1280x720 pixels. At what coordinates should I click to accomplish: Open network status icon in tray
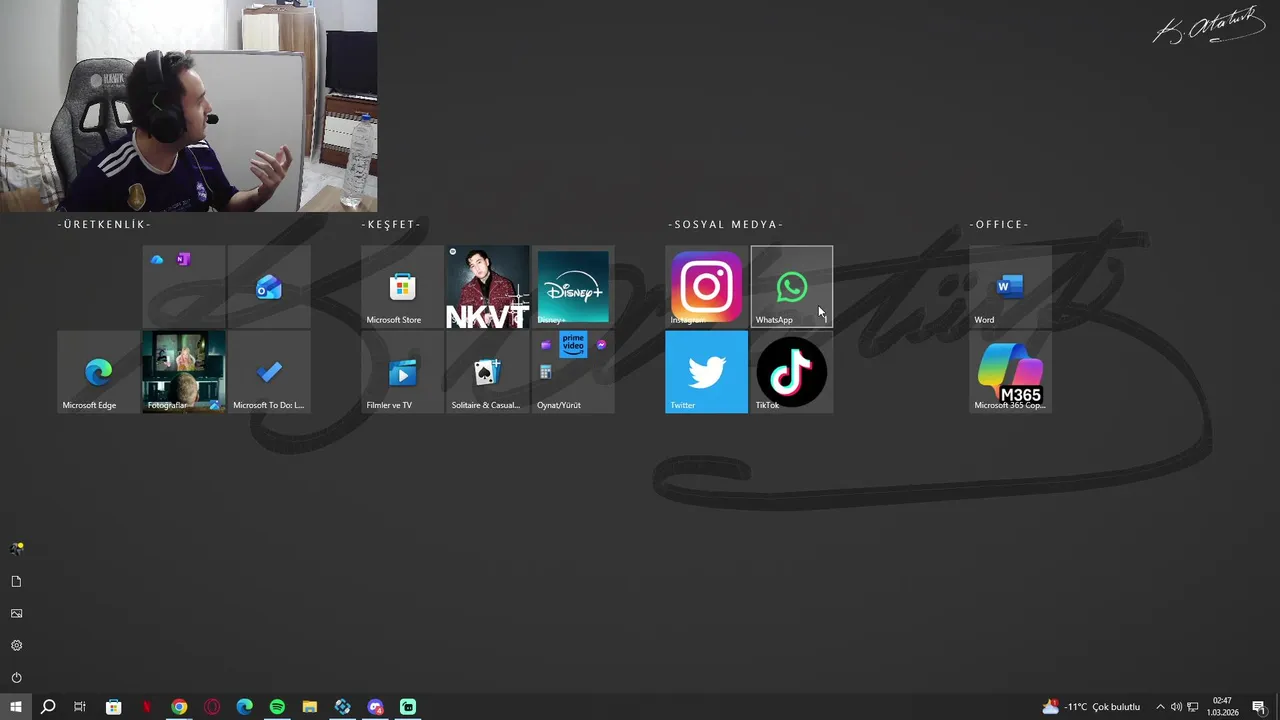tap(1193, 707)
